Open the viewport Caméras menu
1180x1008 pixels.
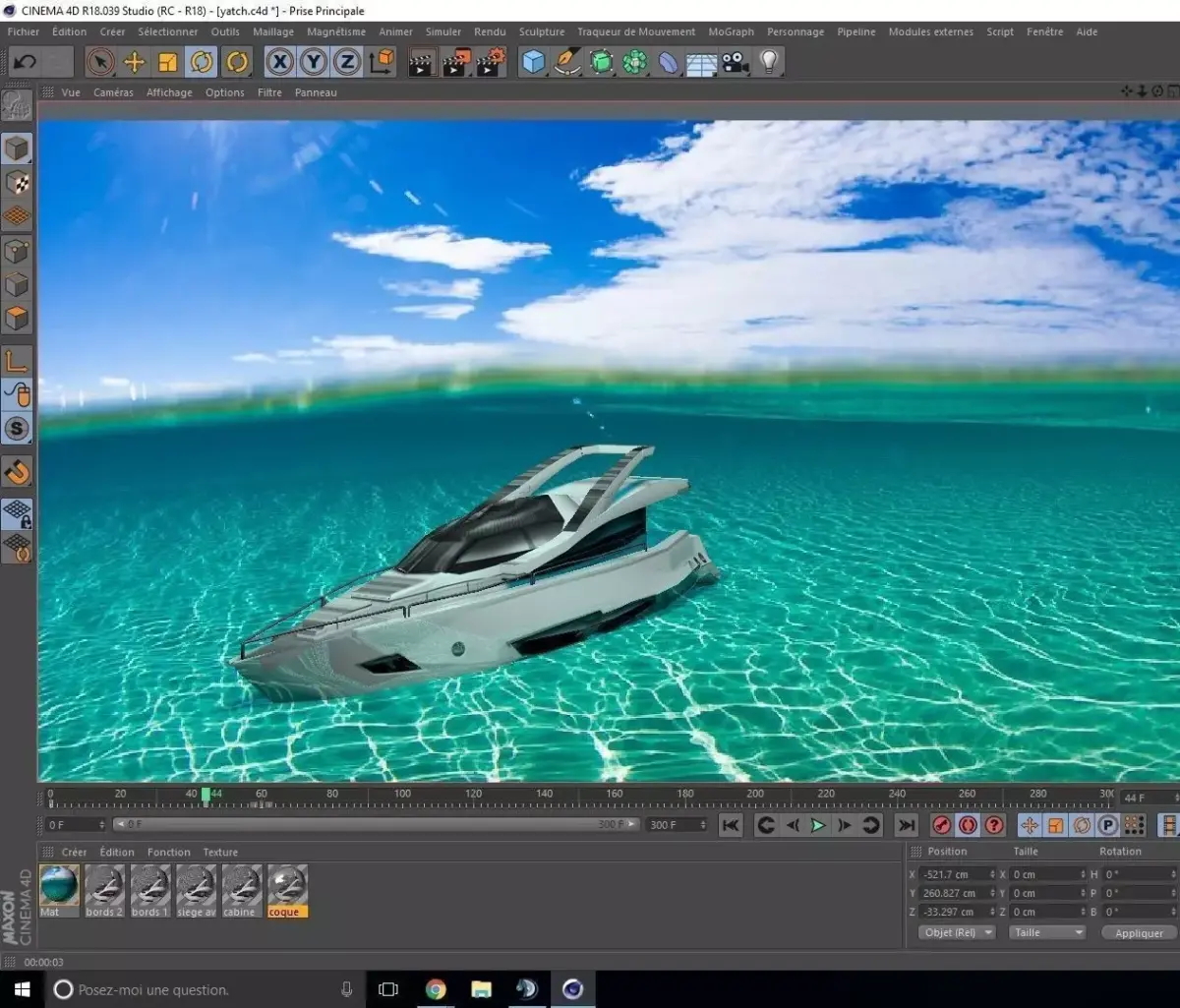coord(113,92)
